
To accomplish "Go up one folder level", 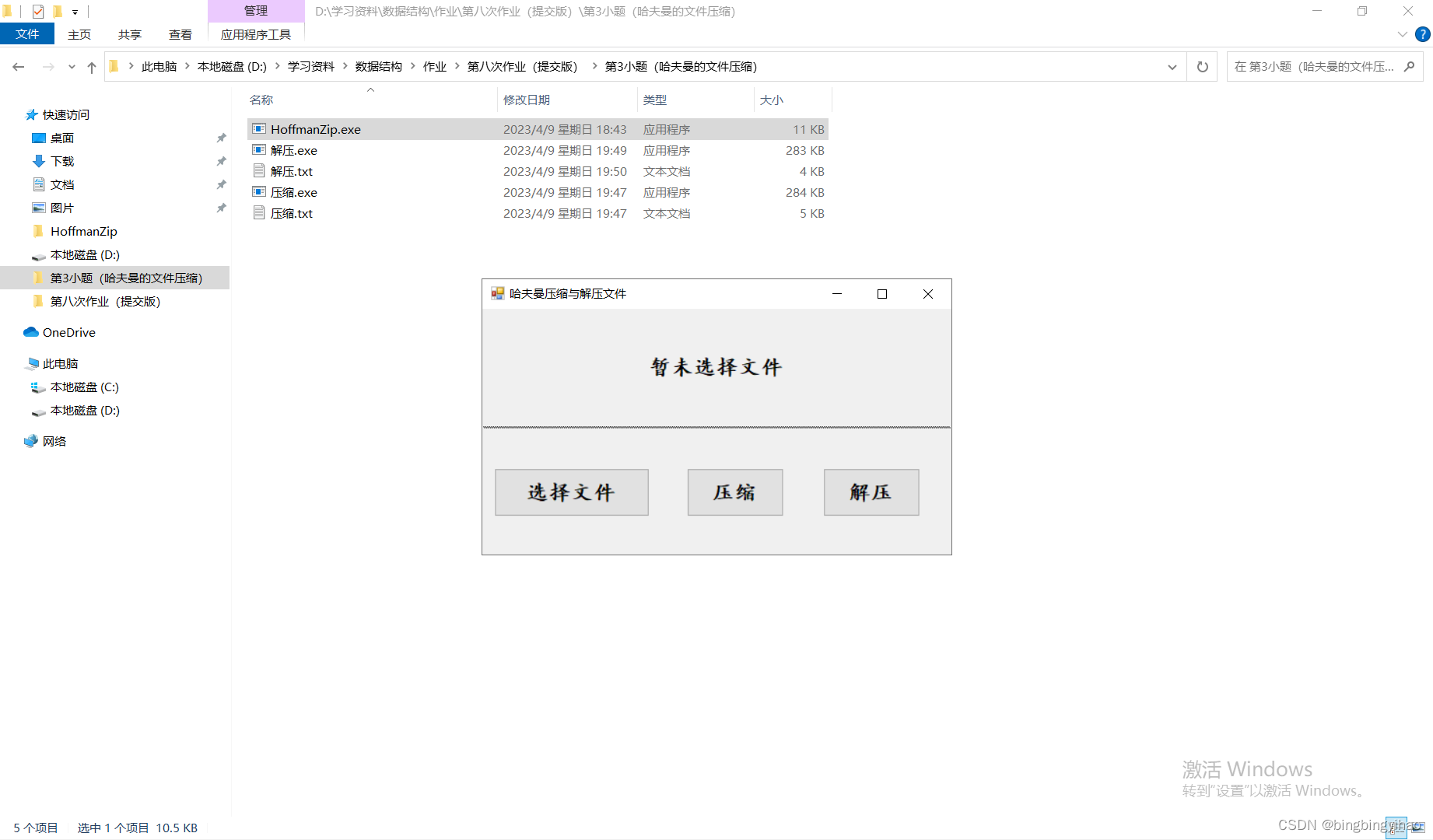I will coord(92,67).
